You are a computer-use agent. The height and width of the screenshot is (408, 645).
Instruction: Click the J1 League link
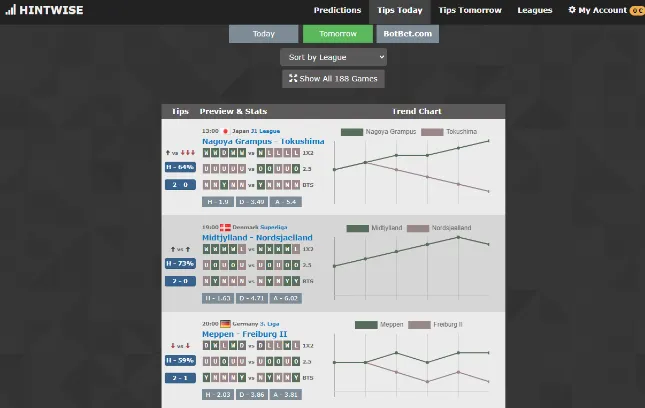265,131
